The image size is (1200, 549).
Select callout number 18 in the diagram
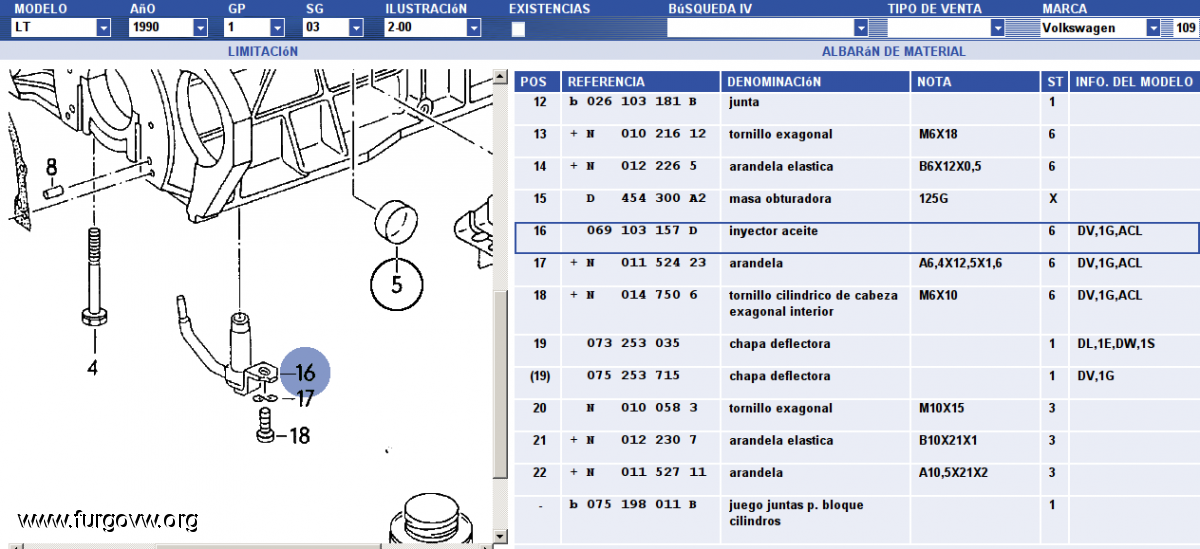click(x=299, y=436)
